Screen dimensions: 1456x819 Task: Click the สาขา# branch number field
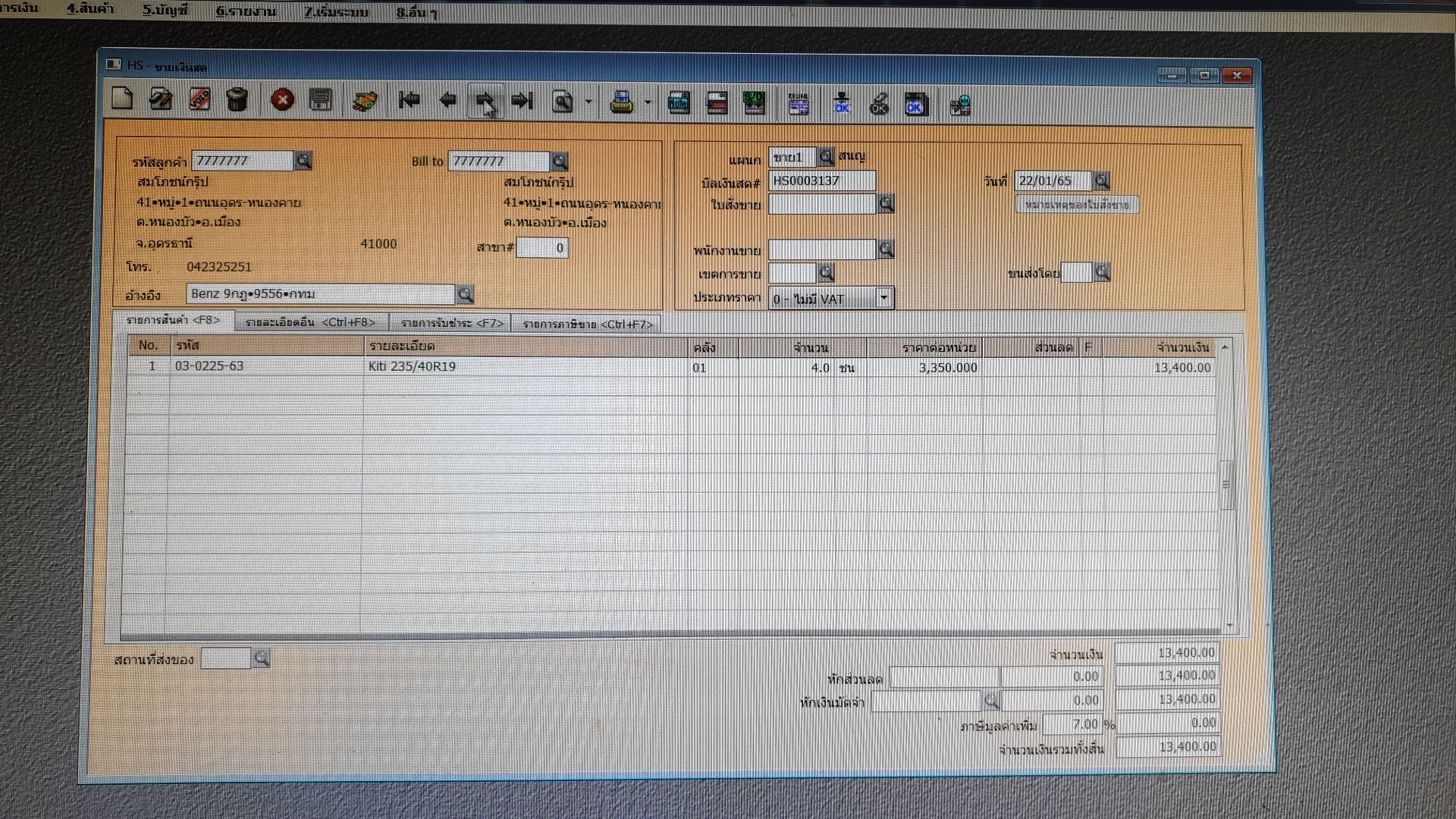click(542, 248)
